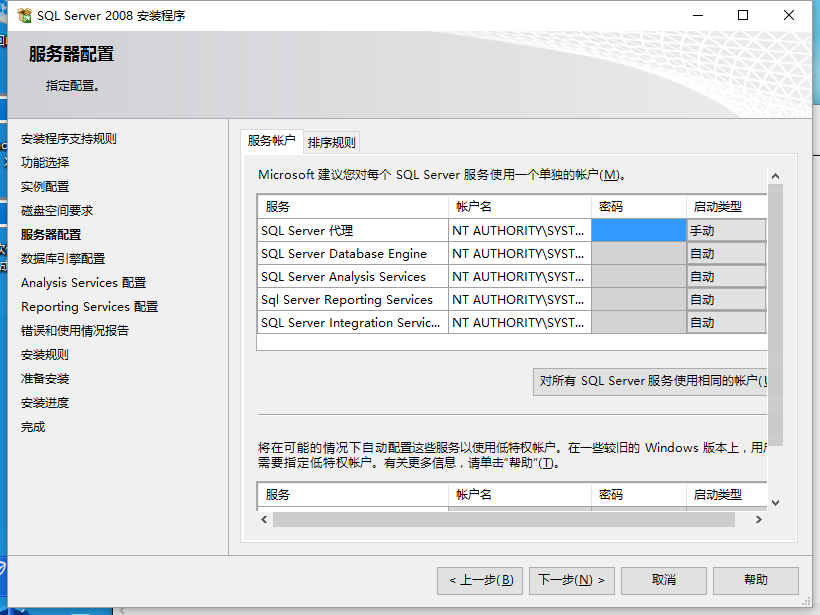Viewport: 820px width, 615px height.
Task: Select Analysis Services 配置 in the step list
Action: (84, 283)
